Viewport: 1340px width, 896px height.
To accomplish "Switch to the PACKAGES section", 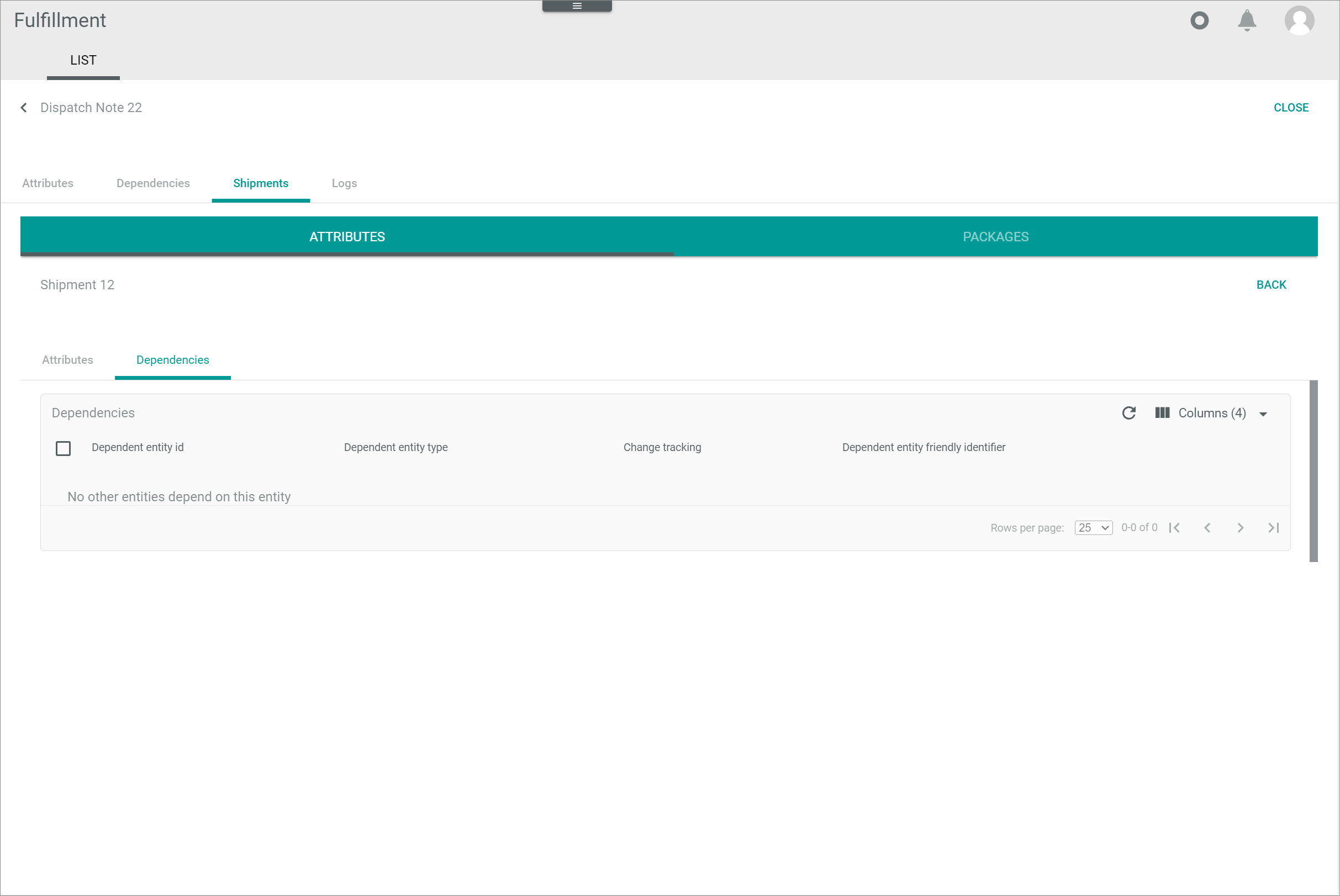I will [x=995, y=236].
